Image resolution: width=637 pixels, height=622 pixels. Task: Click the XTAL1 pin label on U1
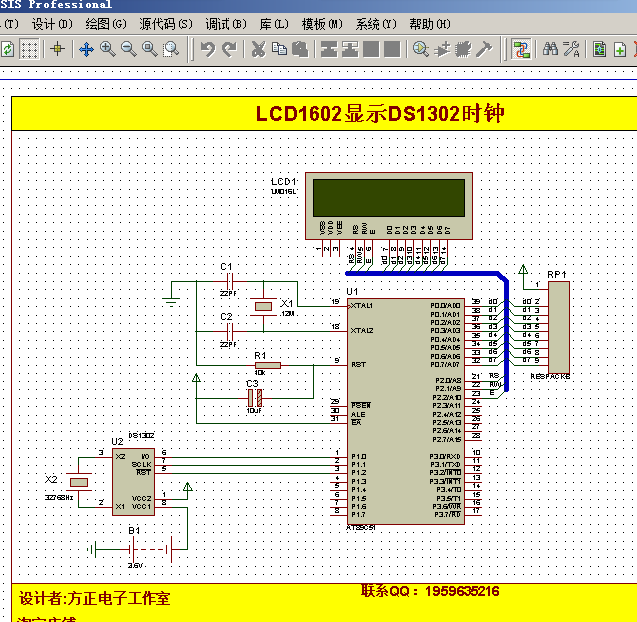point(361,306)
